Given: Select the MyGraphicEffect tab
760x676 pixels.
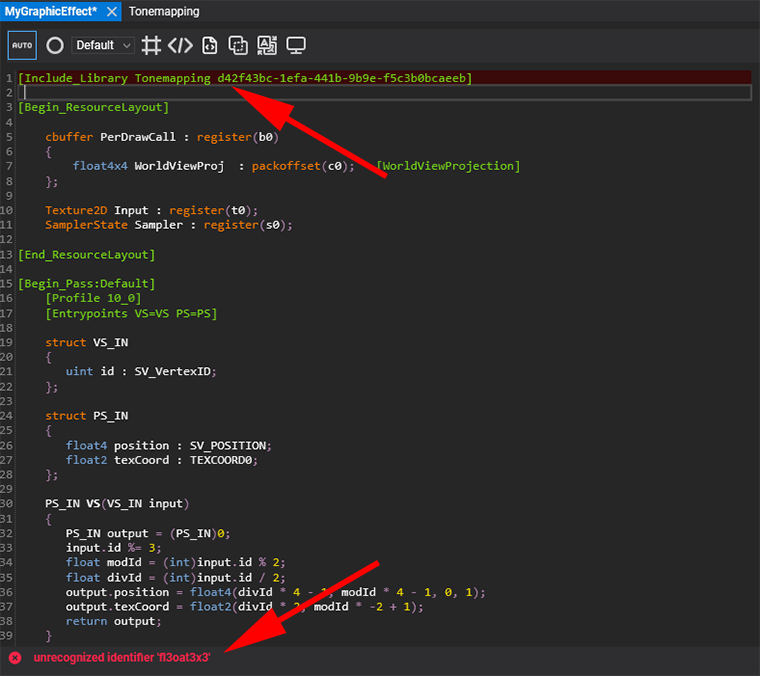Looking at the screenshot, I should tap(50, 11).
